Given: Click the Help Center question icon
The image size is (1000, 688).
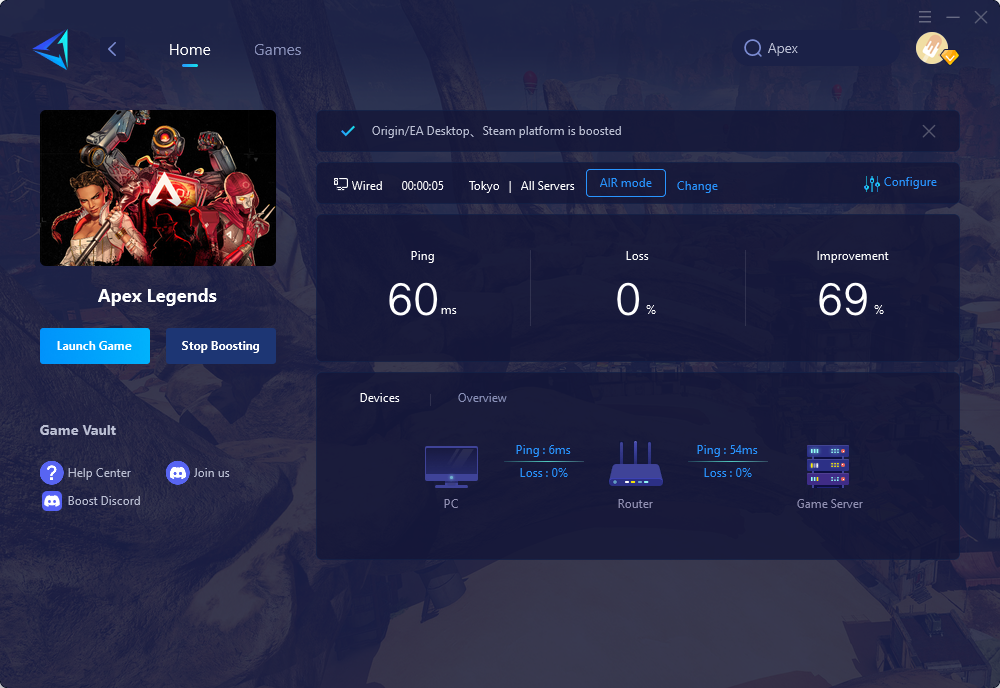Looking at the screenshot, I should [x=52, y=472].
